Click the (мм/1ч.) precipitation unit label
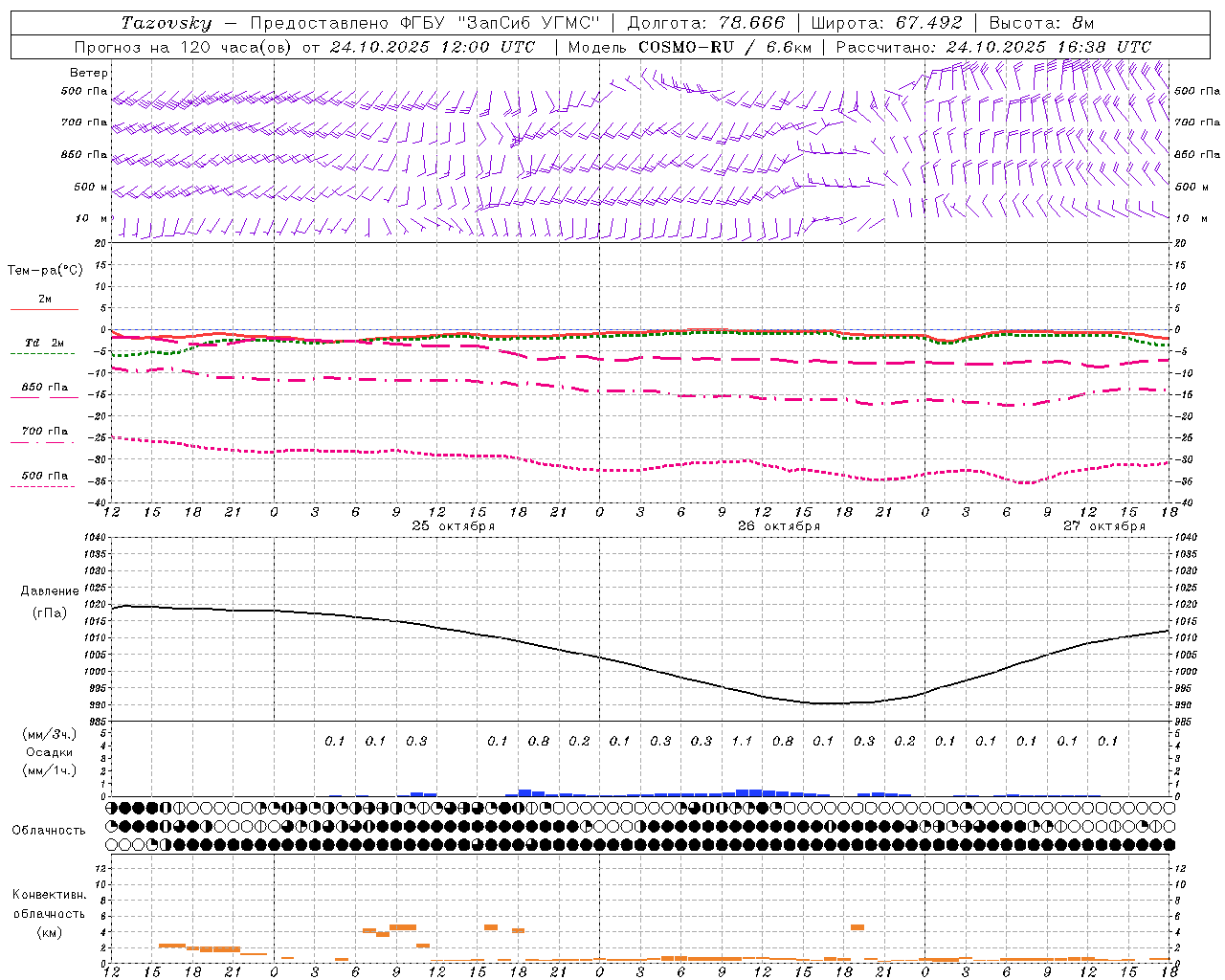1225x980 pixels. click(x=50, y=770)
